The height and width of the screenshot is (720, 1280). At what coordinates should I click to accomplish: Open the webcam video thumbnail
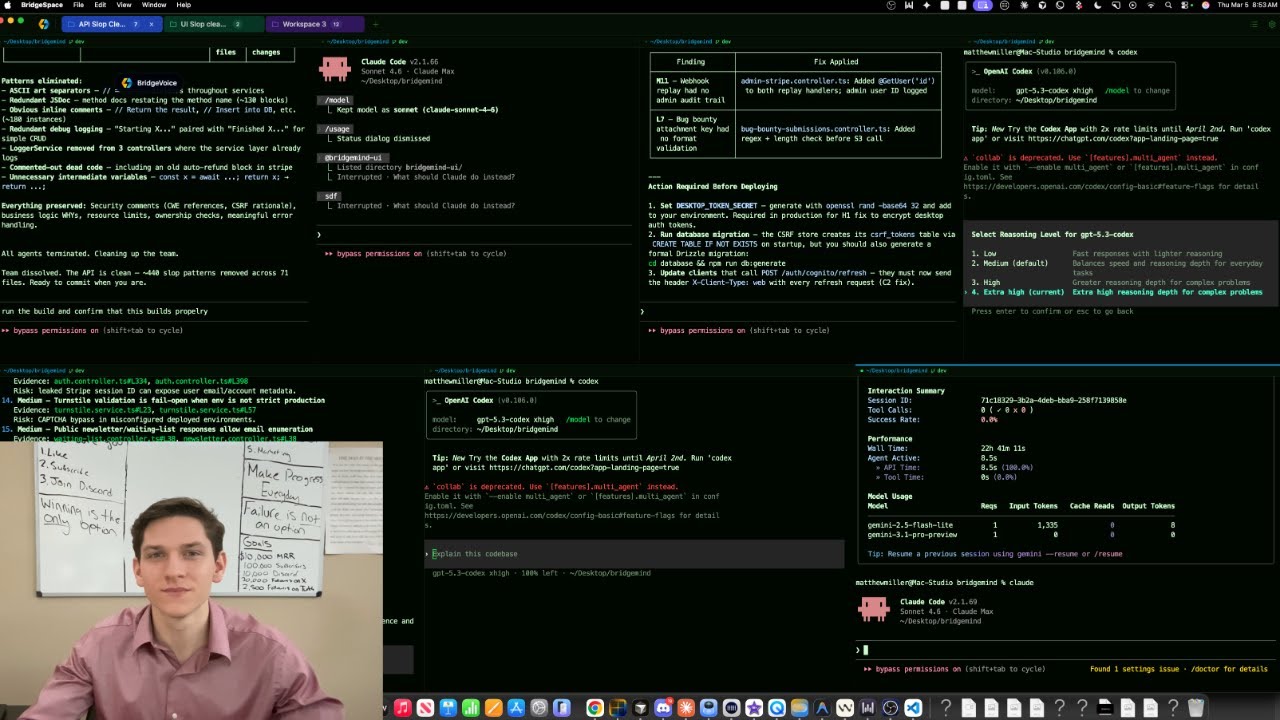tap(191, 580)
